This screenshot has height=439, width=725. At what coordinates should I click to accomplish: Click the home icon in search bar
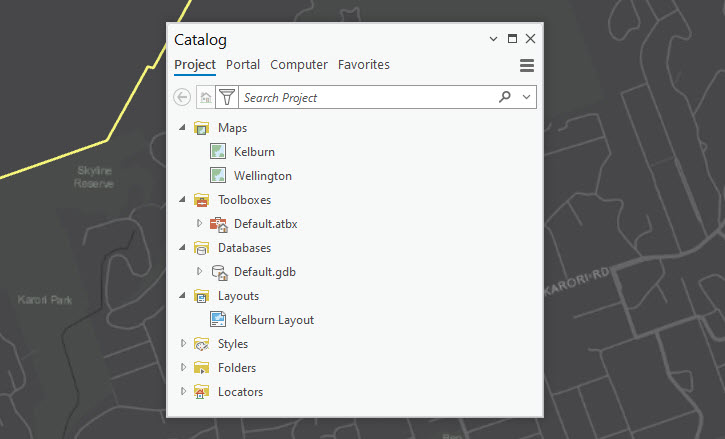coord(206,97)
